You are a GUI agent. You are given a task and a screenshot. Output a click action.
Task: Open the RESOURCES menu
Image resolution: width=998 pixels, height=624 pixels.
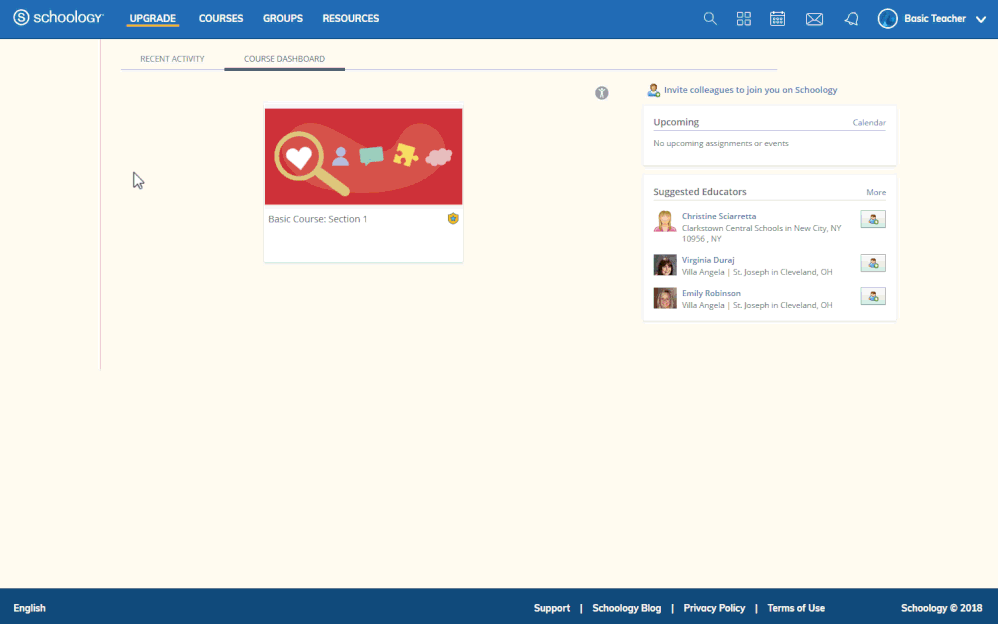tap(351, 18)
